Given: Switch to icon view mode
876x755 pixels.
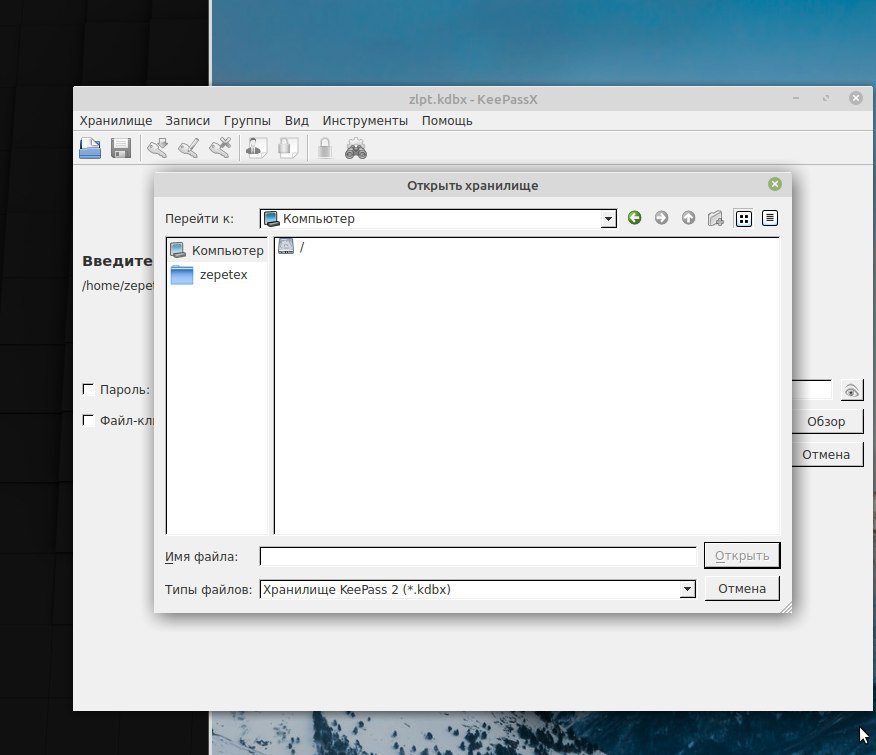Looking at the screenshot, I should coord(744,219).
